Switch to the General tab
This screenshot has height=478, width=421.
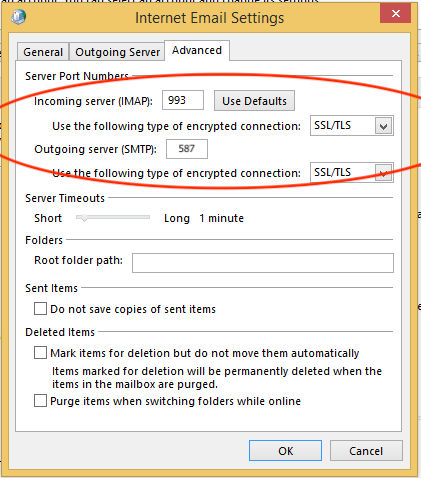click(x=43, y=52)
